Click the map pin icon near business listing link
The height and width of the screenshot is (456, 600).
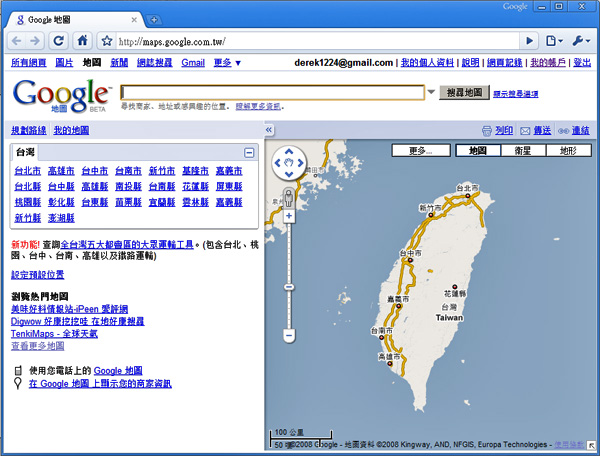pyautogui.click(x=18, y=383)
